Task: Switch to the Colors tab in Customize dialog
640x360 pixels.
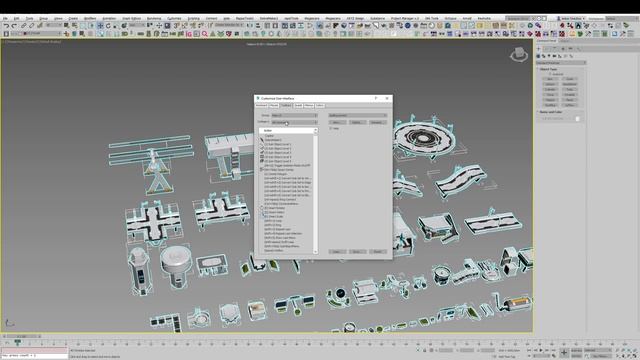Action: [320, 106]
